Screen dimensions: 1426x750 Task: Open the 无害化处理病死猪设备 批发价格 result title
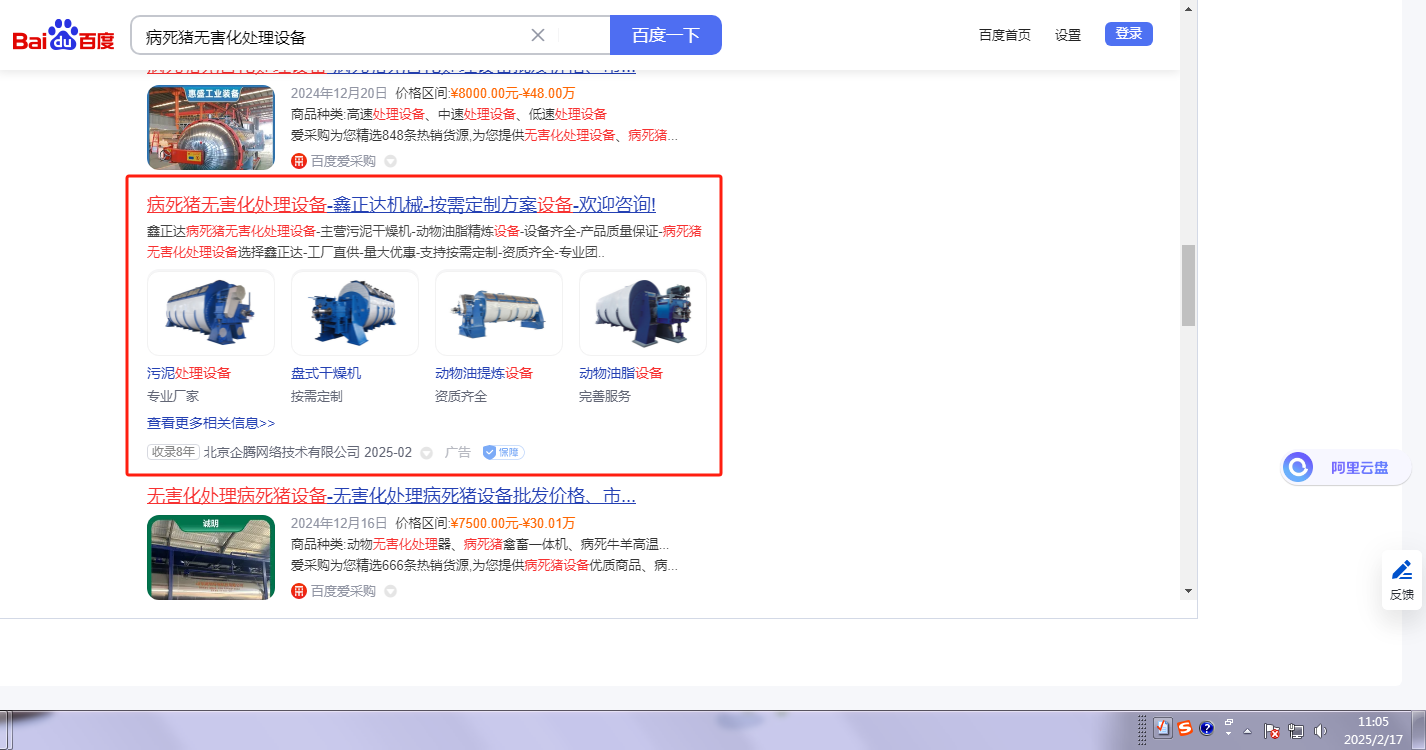point(391,495)
